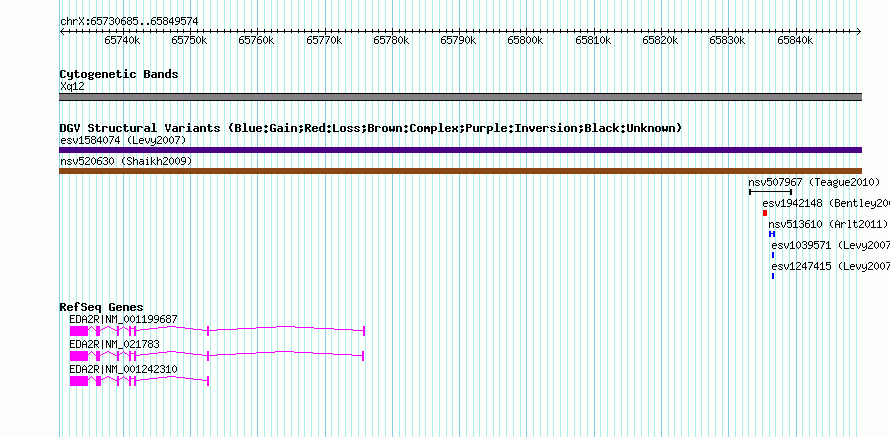Click the 65790k ruler tick label
890x437 pixels.
pos(459,40)
